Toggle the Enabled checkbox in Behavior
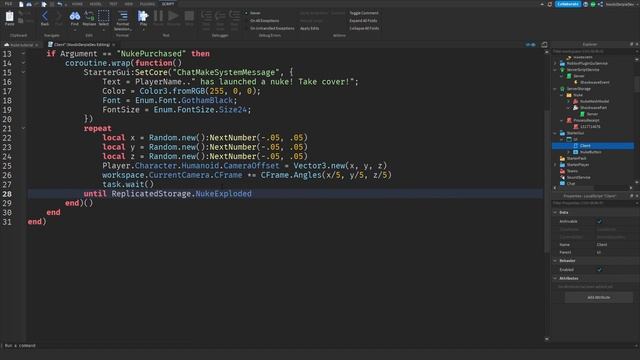The height and width of the screenshot is (360, 640). [599, 269]
